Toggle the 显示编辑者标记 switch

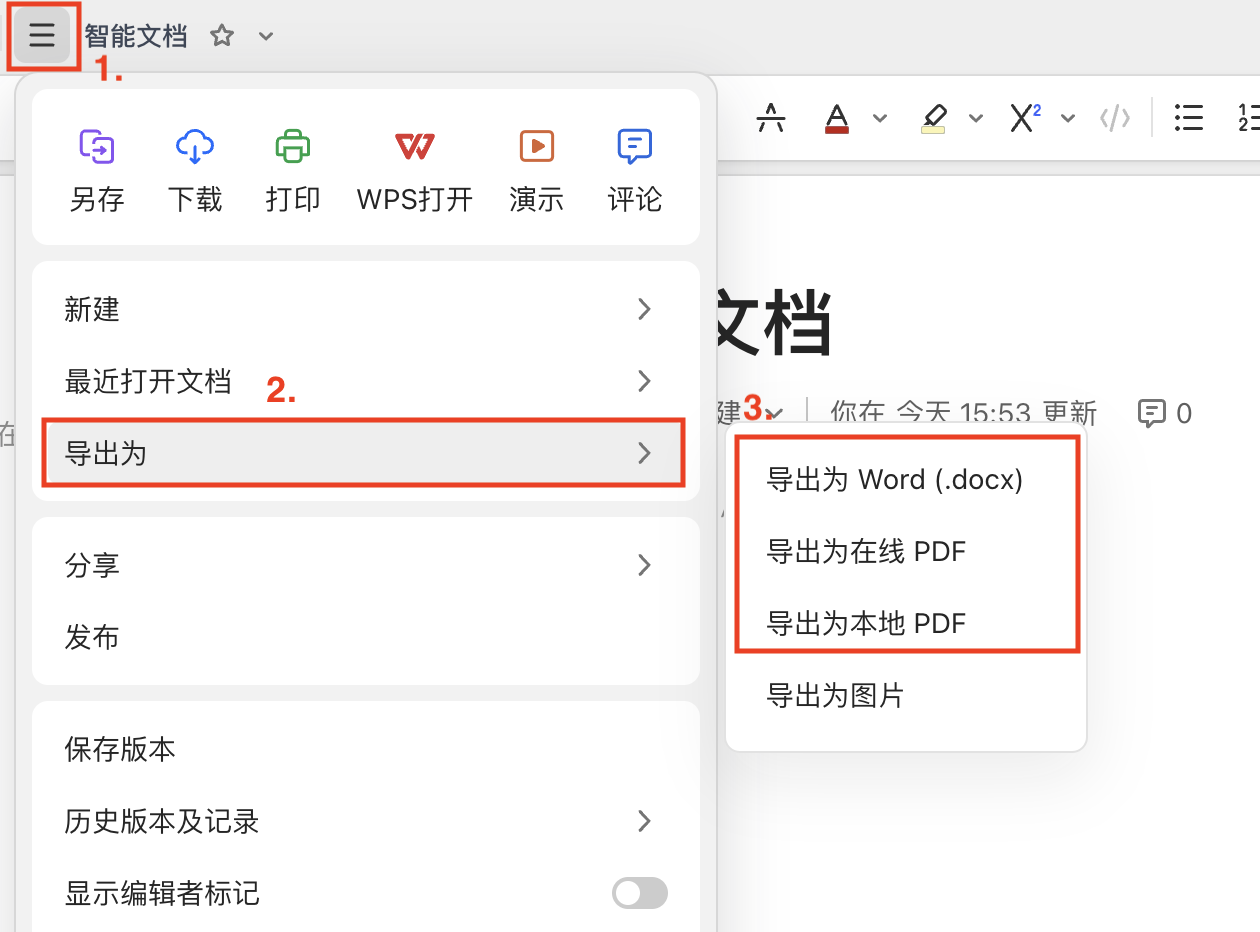[640, 893]
